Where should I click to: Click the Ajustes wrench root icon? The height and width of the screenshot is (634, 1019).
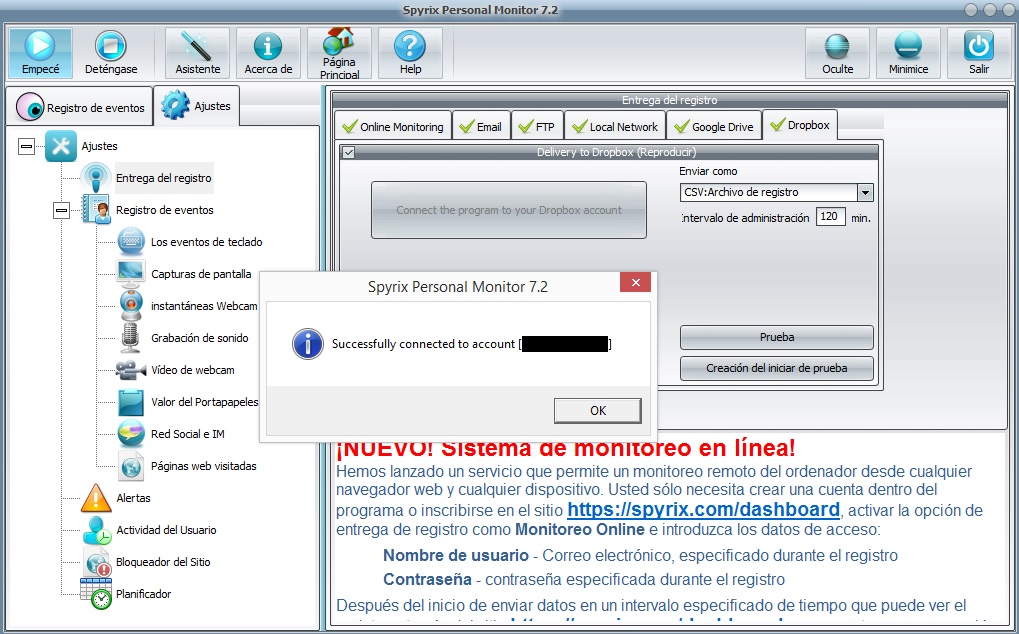(61, 146)
